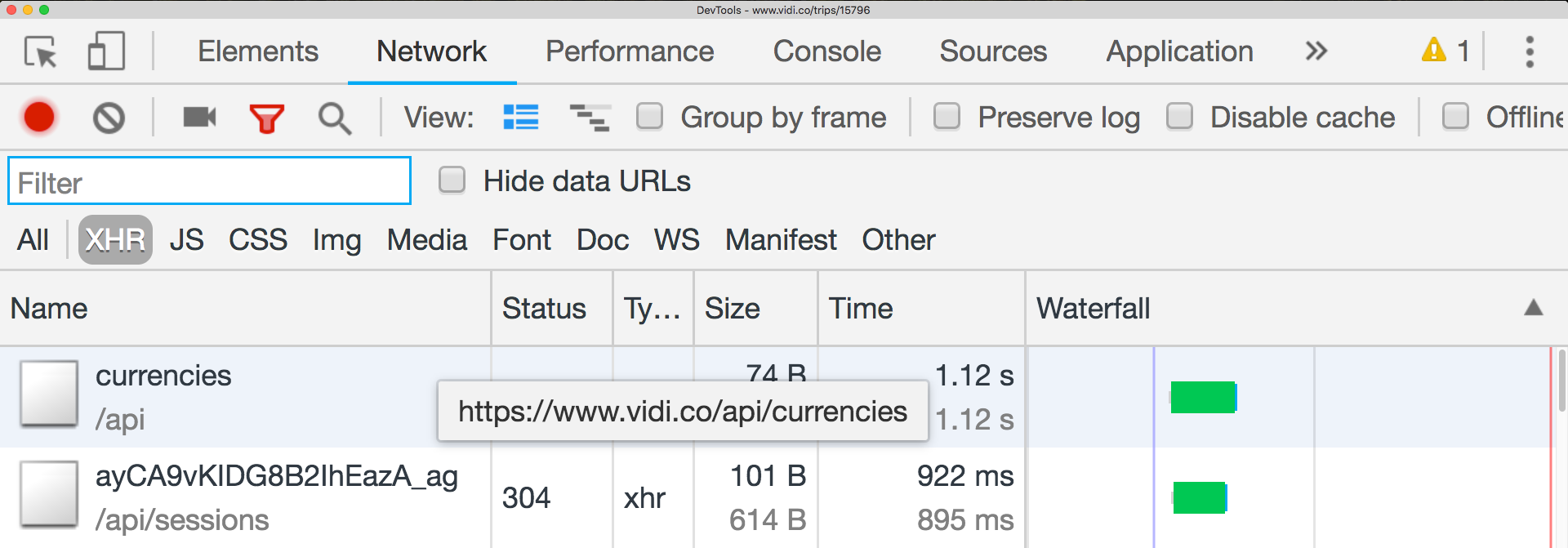
Task: Expand the more tabs chevron
Action: pyautogui.click(x=1316, y=51)
